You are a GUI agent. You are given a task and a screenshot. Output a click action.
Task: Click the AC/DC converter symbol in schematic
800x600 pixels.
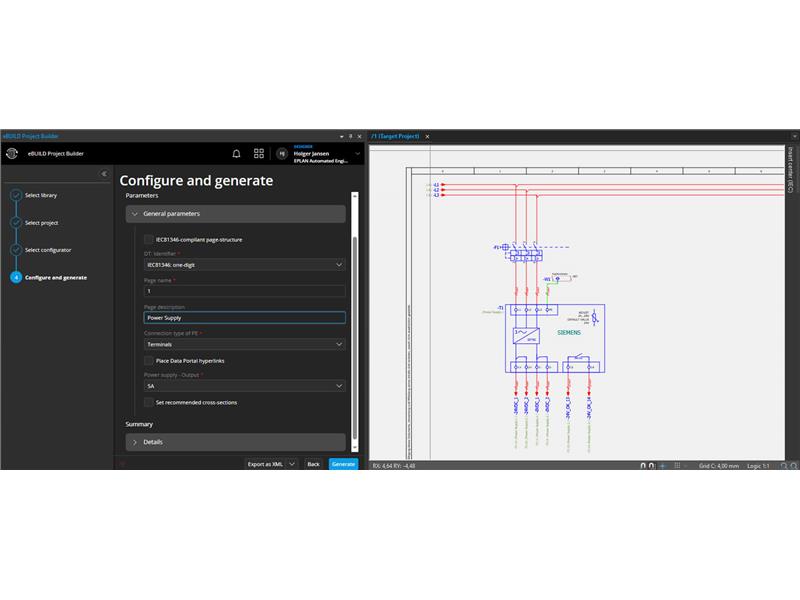coord(526,336)
